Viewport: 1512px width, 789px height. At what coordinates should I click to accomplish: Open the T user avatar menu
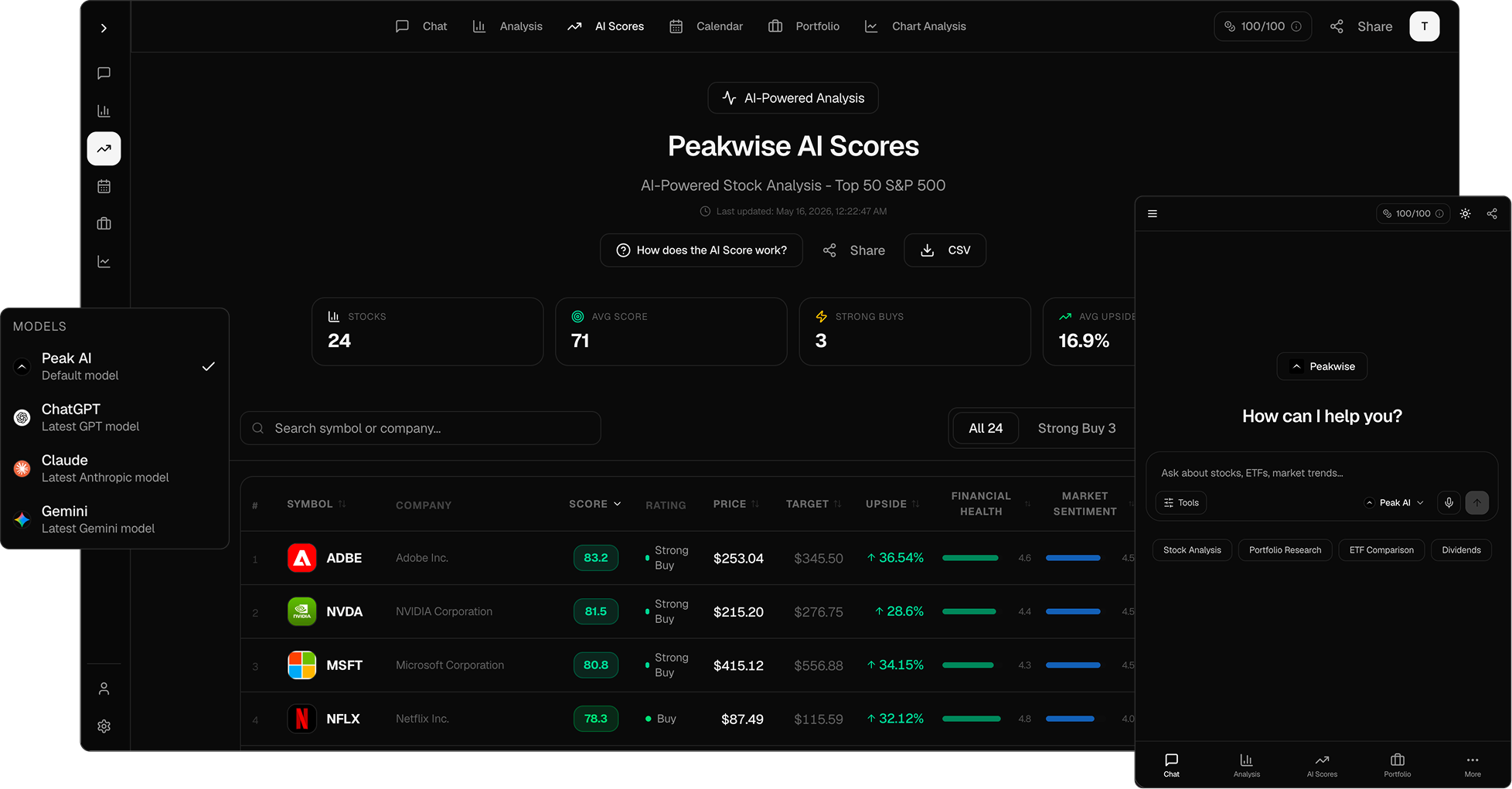pos(1424,26)
